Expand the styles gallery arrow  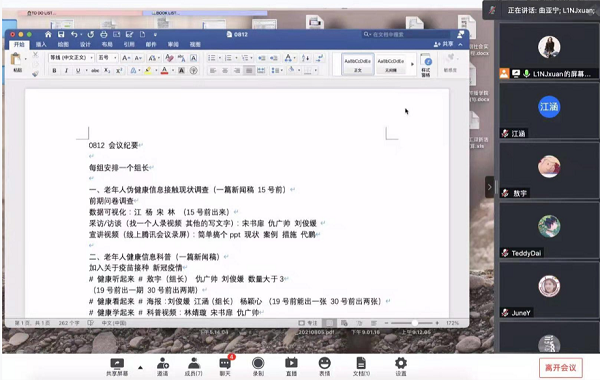[412, 64]
